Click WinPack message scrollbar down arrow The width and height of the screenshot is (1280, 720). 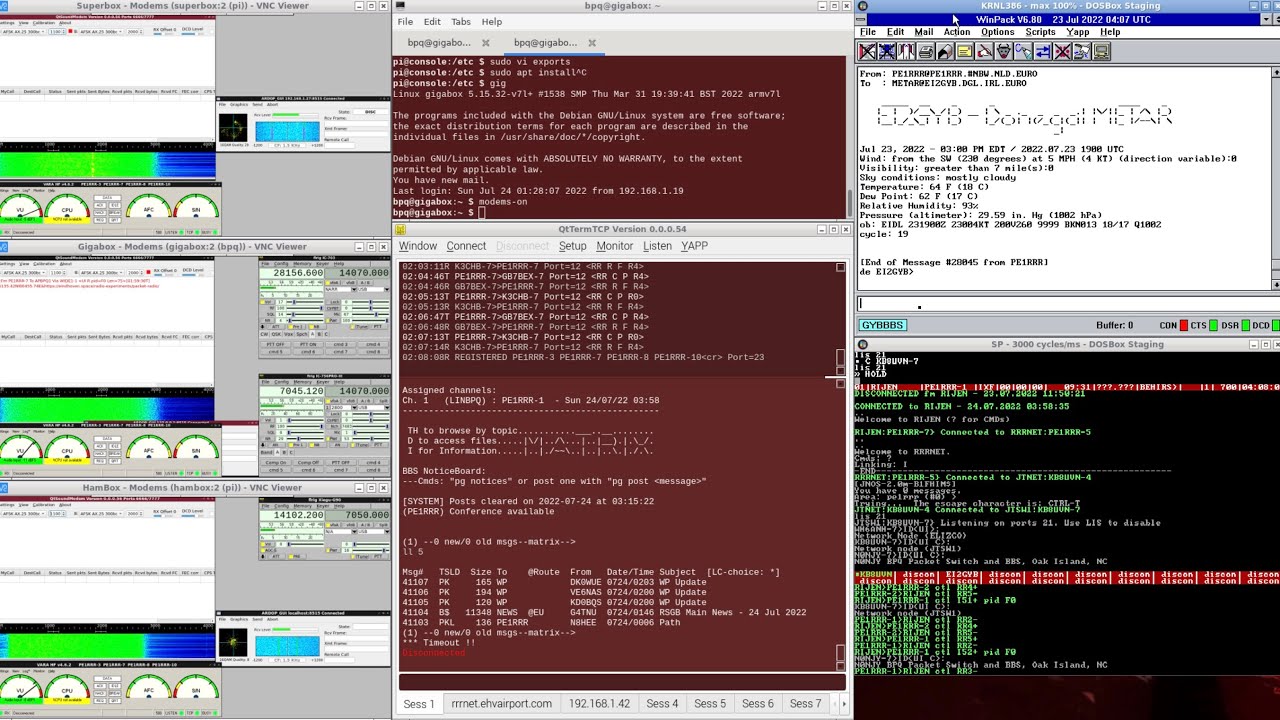click(x=1274, y=285)
